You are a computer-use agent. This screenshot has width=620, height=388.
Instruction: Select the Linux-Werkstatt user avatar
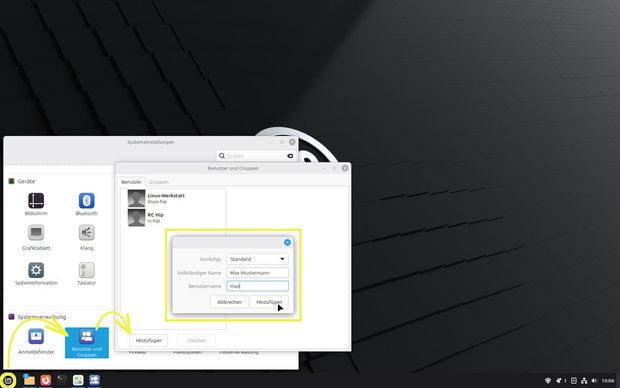(136, 198)
